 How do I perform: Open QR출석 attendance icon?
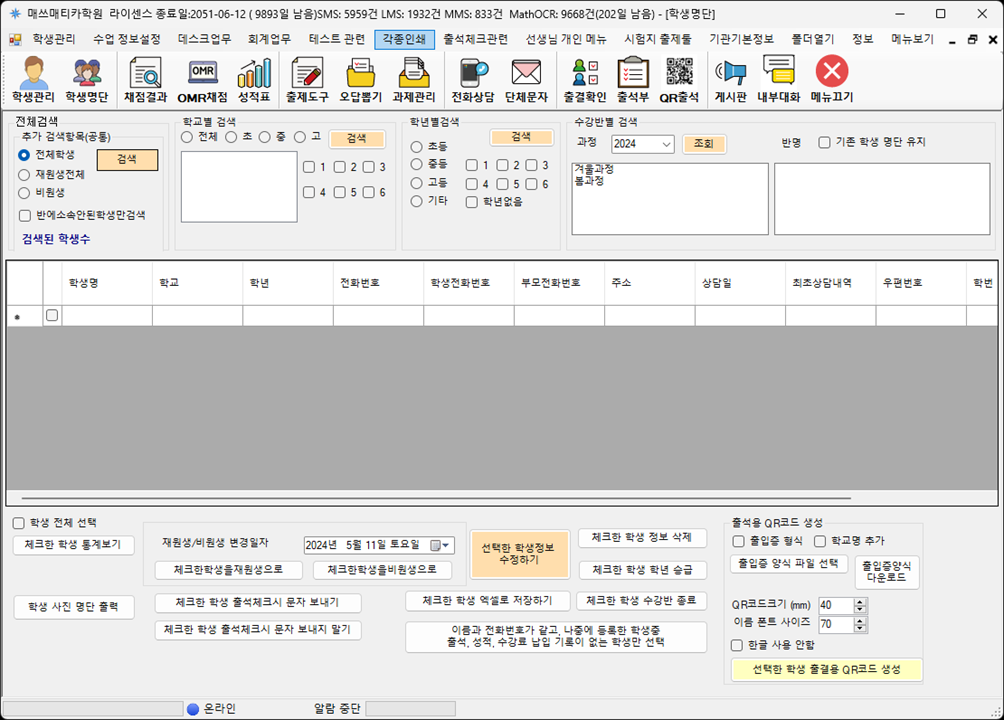[679, 80]
